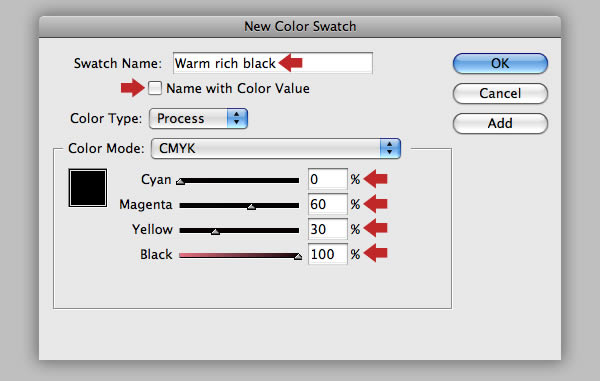Click the Cyan label text
The height and width of the screenshot is (381, 600).
click(x=156, y=179)
